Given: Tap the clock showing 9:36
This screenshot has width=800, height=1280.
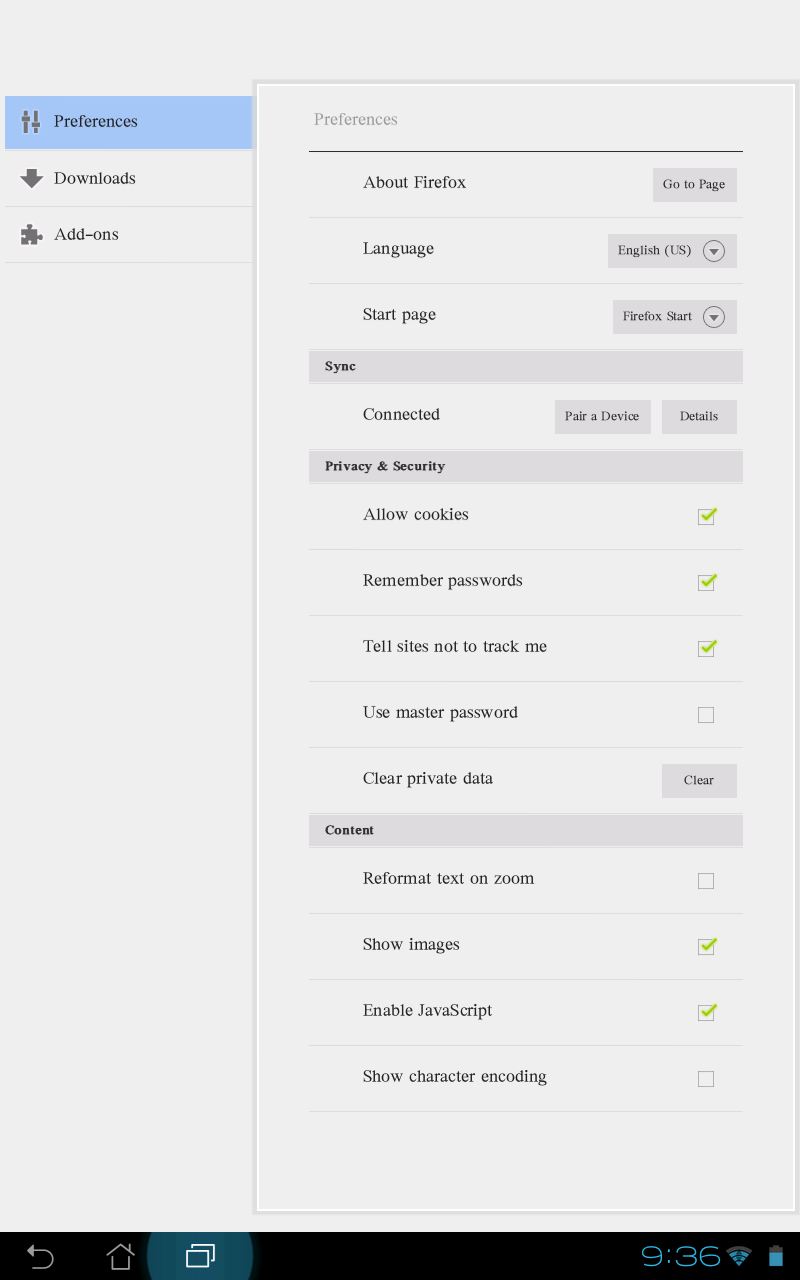Looking at the screenshot, I should click(680, 1256).
